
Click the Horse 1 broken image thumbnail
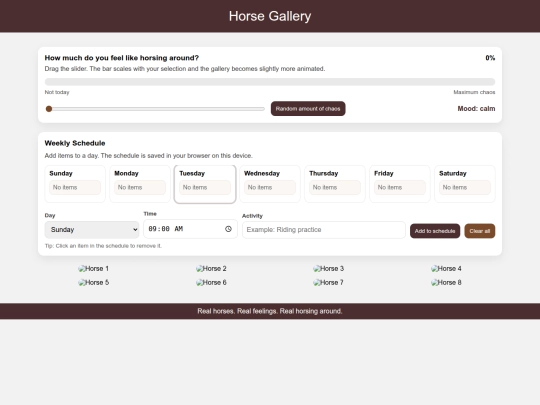[93, 269]
